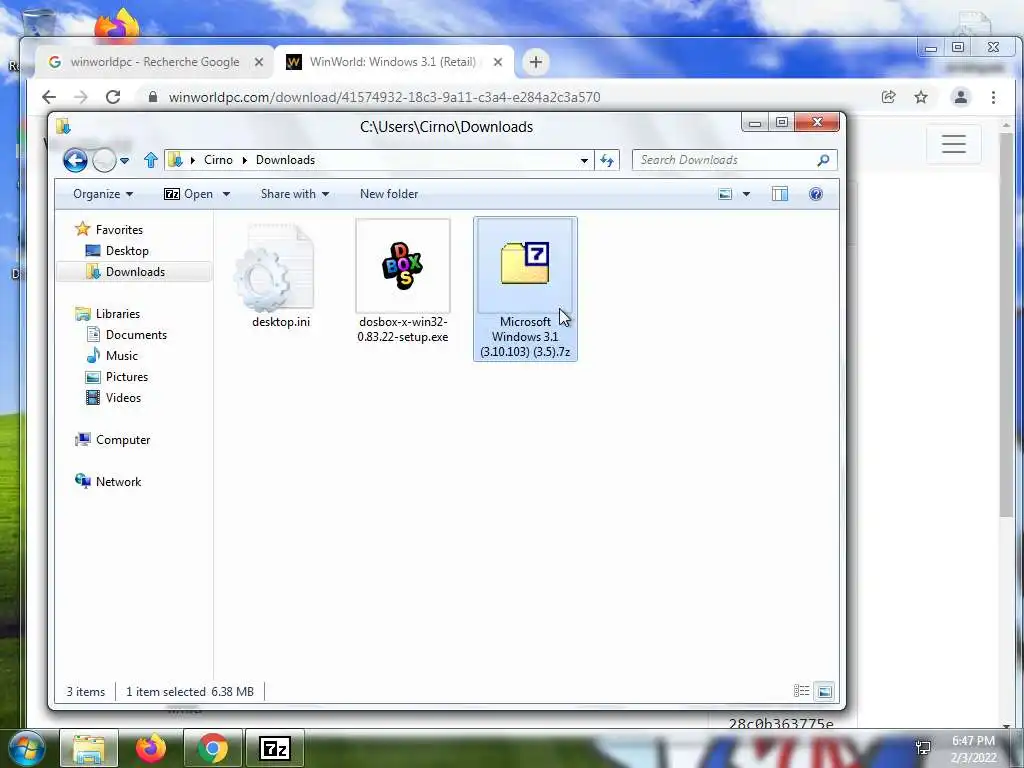The width and height of the screenshot is (1024, 768).
Task: Click the Explorer Back arrow button
Action: tap(75, 160)
